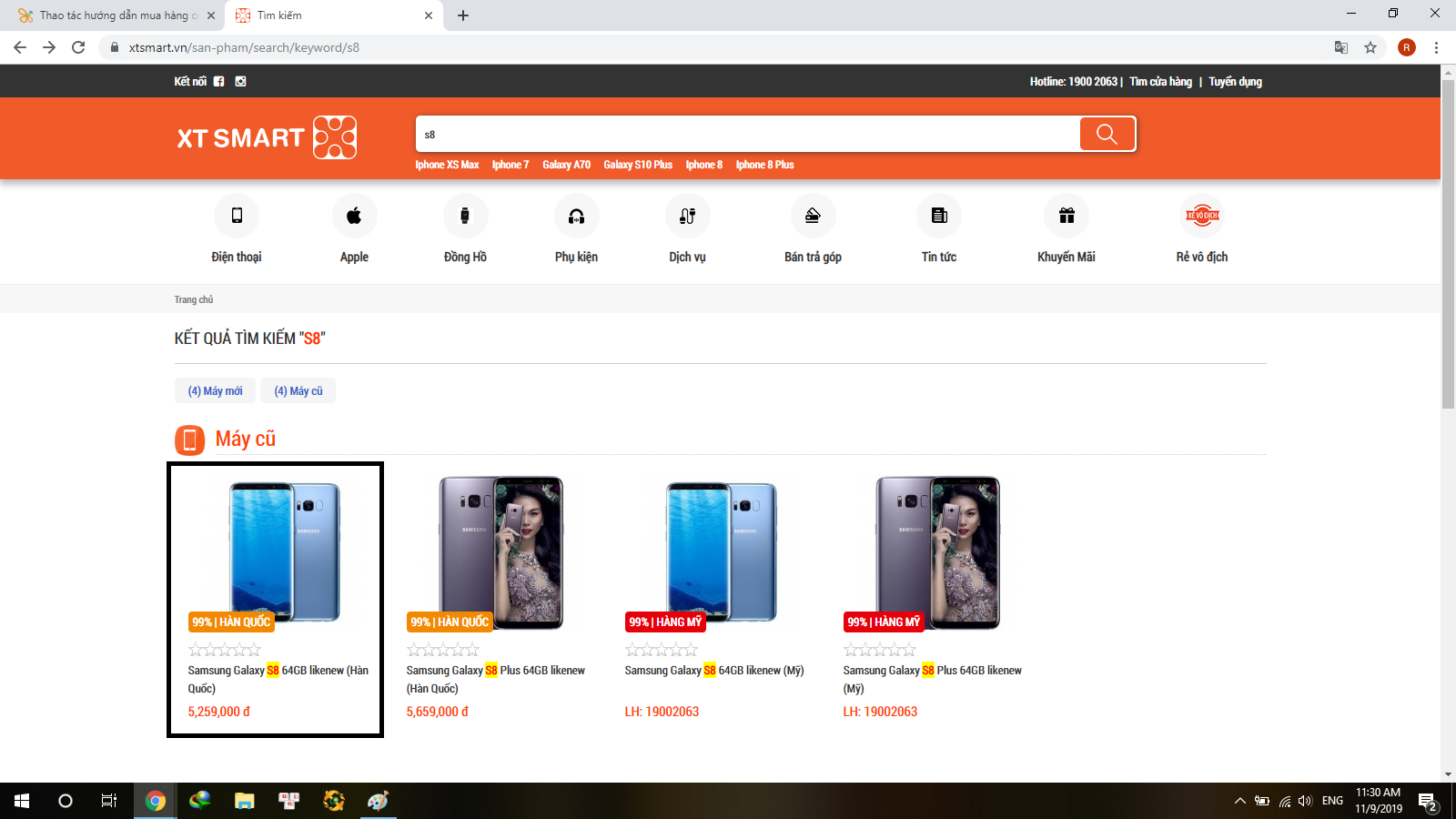Filter results by (4) Máy mới
Viewport: 1456px width, 819px height.
[x=215, y=391]
